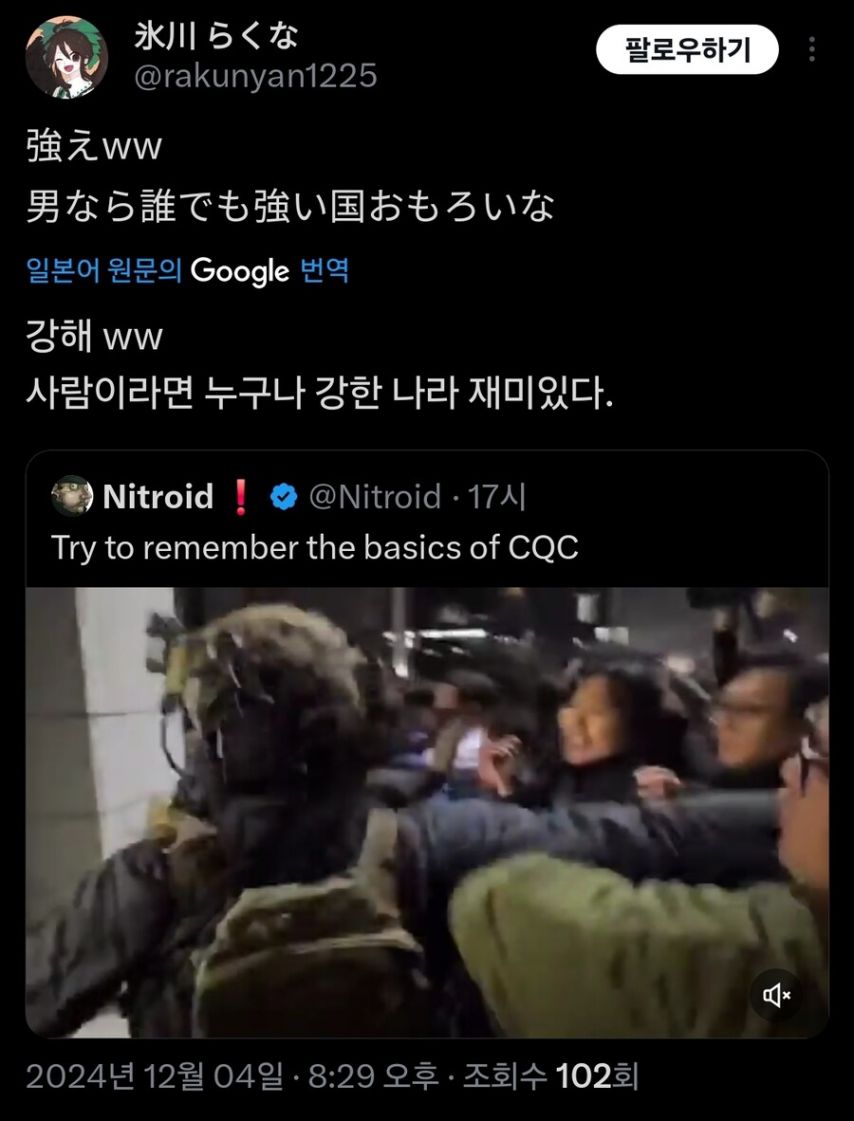Click the Google 번역 translation link
The width and height of the screenshot is (854, 1121).
[269, 271]
